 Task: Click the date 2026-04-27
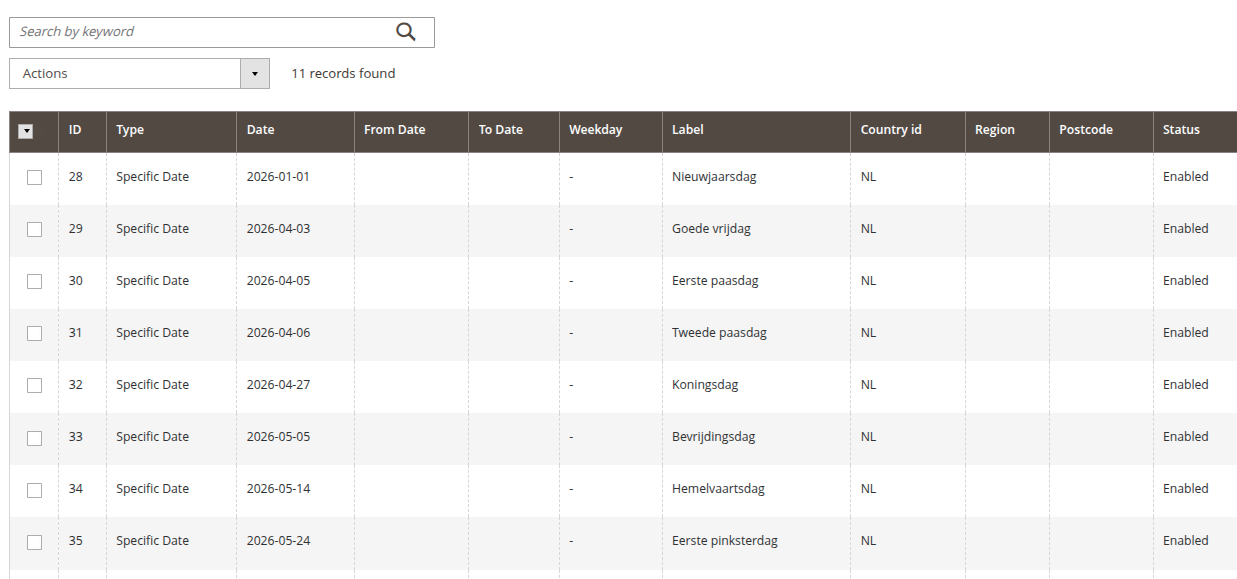tap(278, 385)
